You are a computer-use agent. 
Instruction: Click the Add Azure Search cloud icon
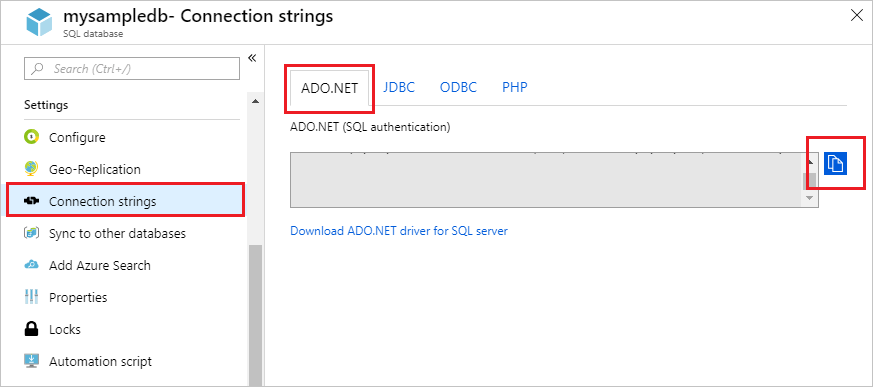coord(31,265)
